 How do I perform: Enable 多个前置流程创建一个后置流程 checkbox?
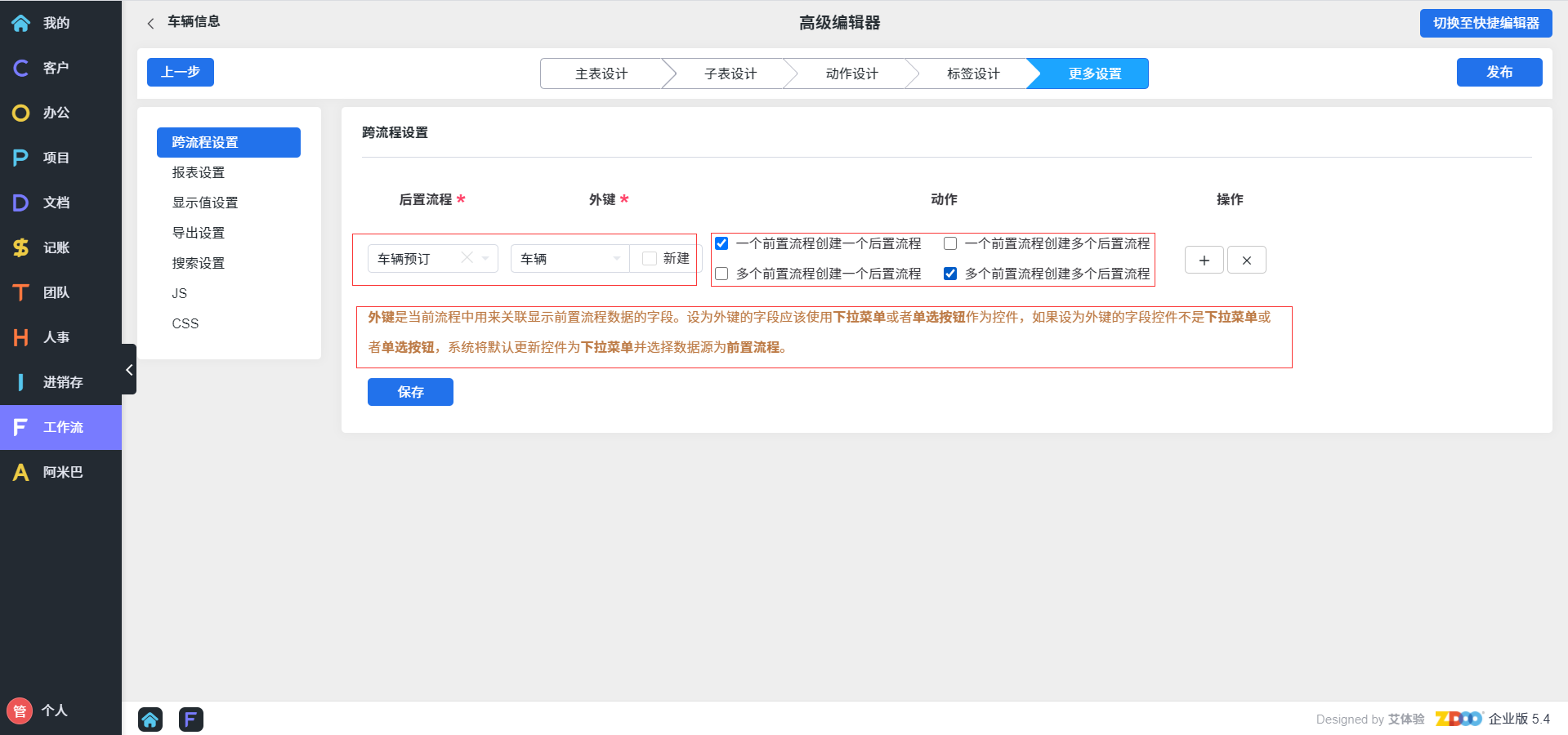pyautogui.click(x=721, y=274)
